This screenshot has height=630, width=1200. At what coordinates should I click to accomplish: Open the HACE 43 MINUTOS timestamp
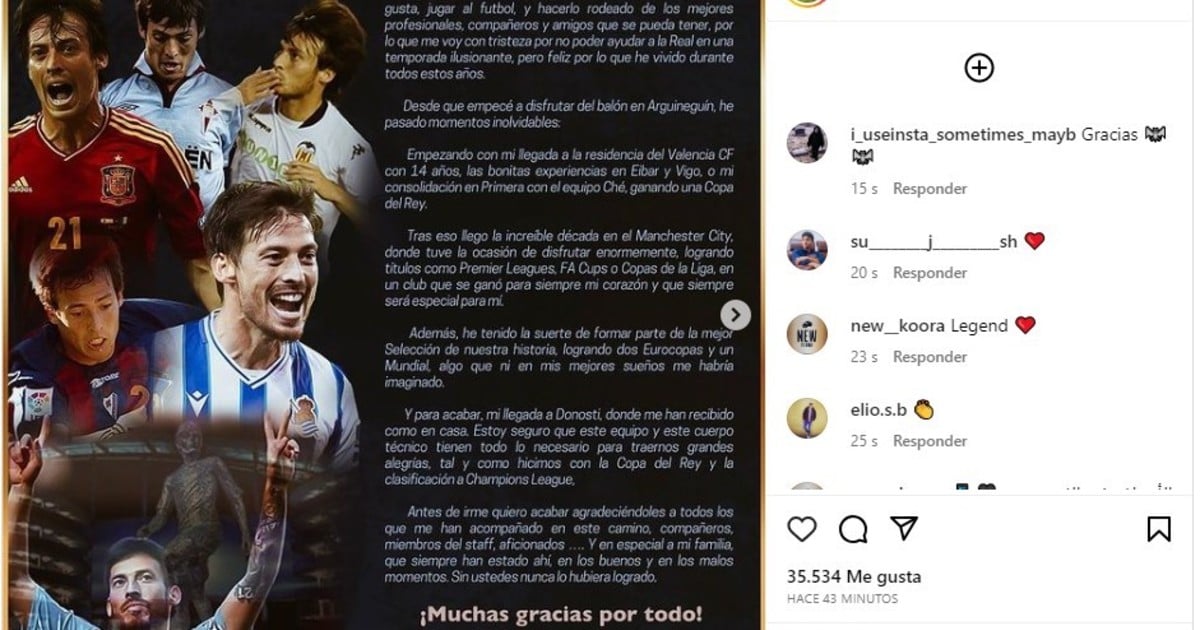tap(842, 599)
